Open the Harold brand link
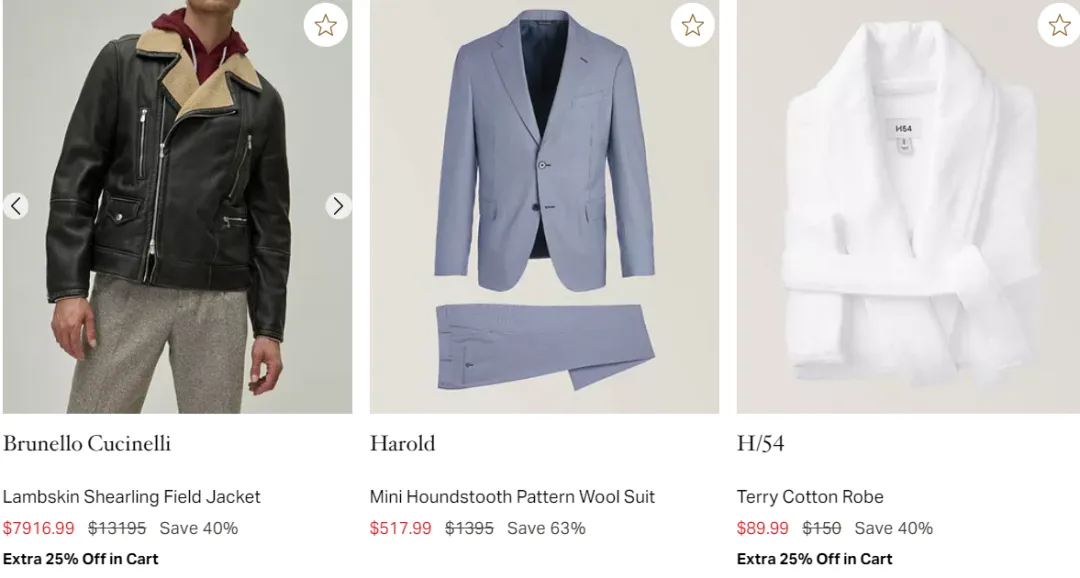 click(x=402, y=443)
